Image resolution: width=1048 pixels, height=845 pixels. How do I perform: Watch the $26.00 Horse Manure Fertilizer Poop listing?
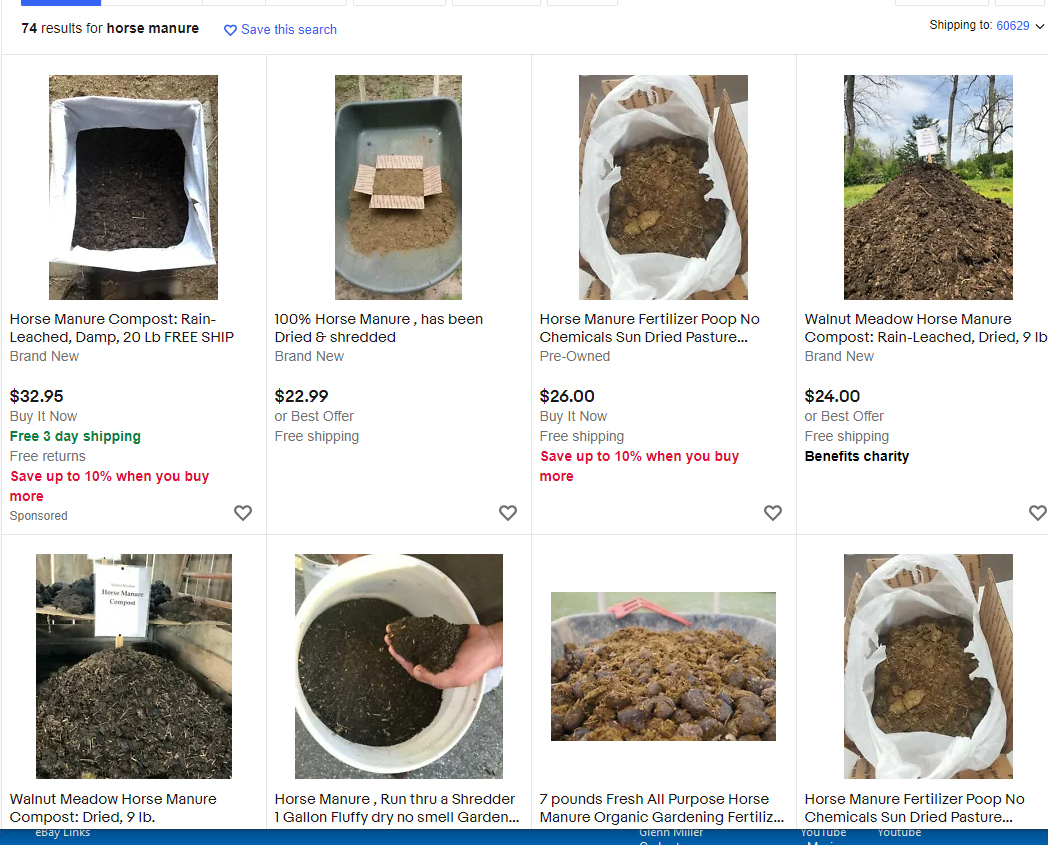tap(773, 513)
